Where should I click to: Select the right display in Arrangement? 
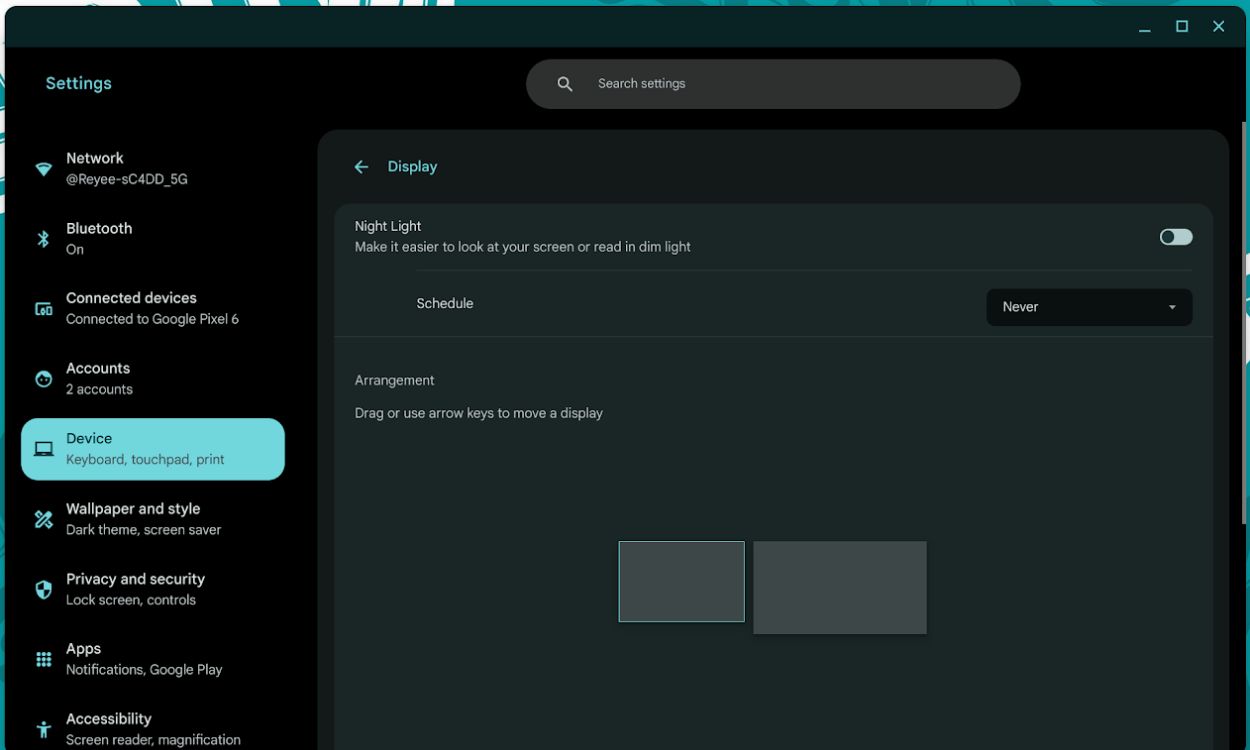[x=840, y=587]
